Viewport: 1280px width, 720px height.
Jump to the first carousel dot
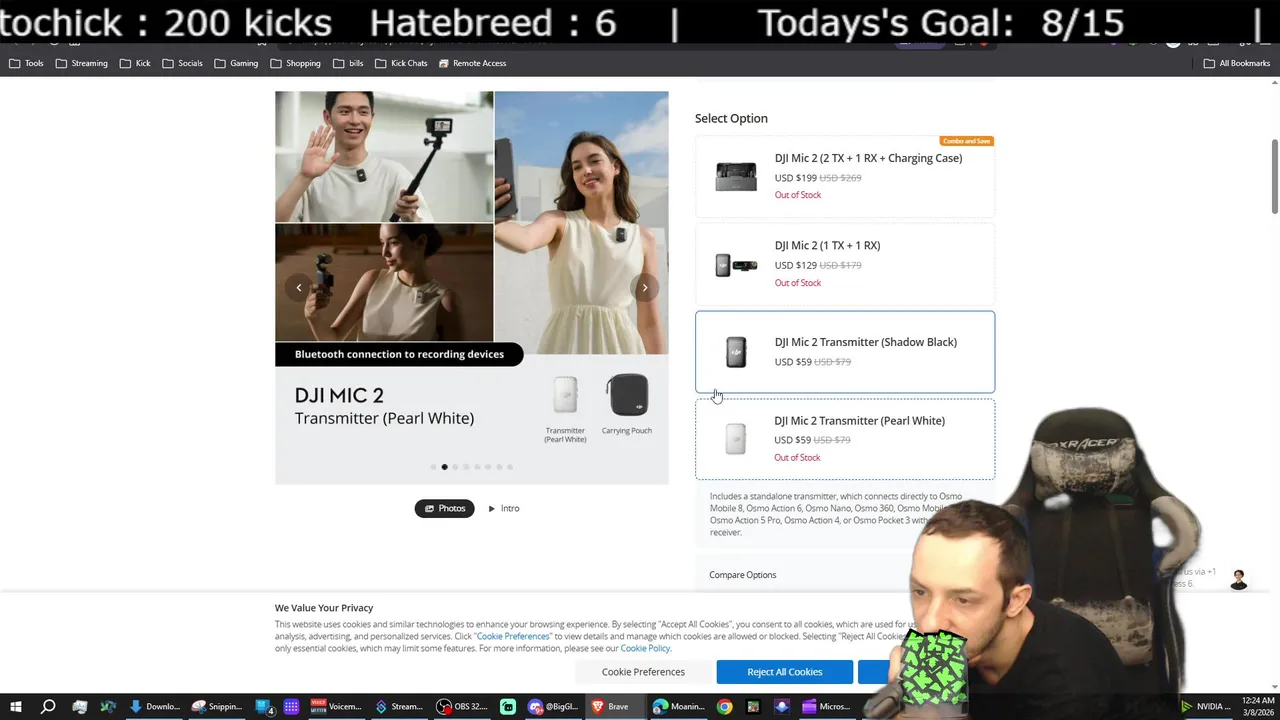[434, 467]
